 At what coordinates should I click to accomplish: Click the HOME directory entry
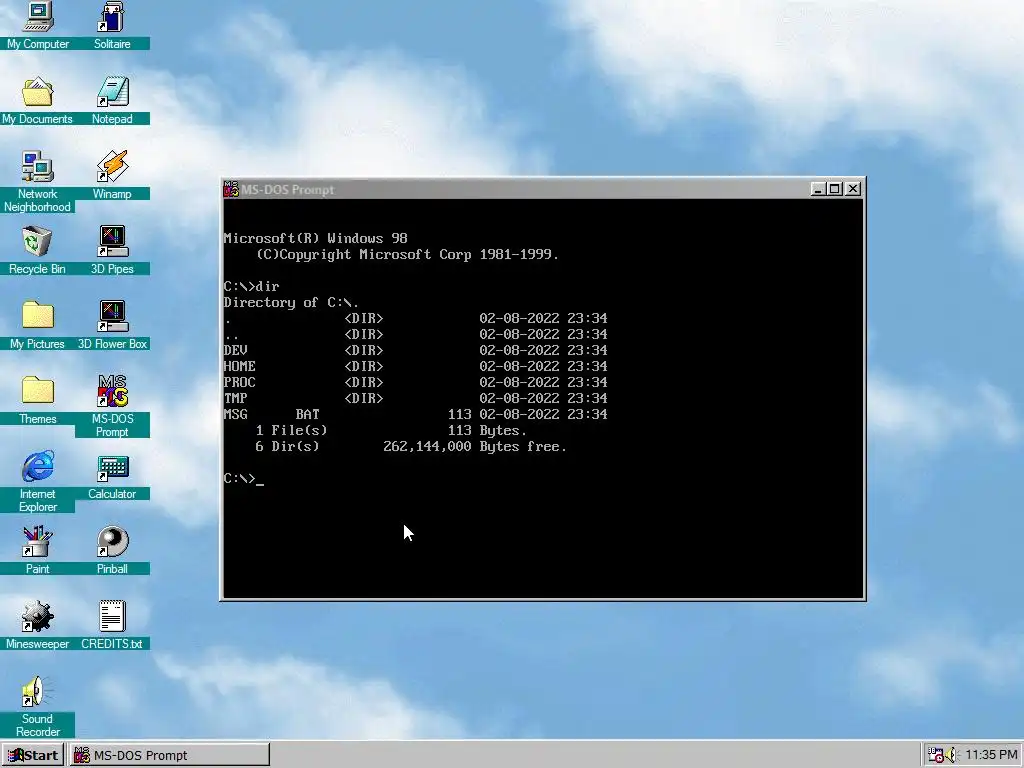[415, 366]
